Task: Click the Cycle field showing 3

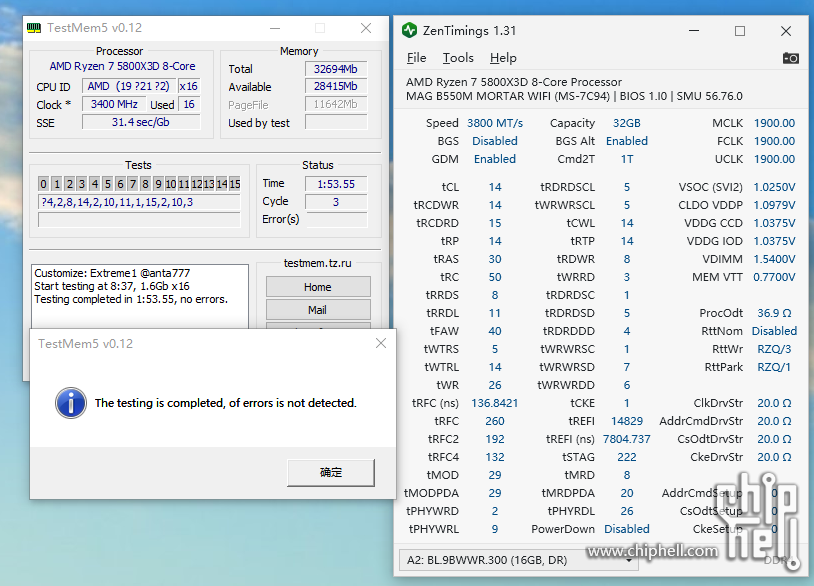Action: coord(336,202)
